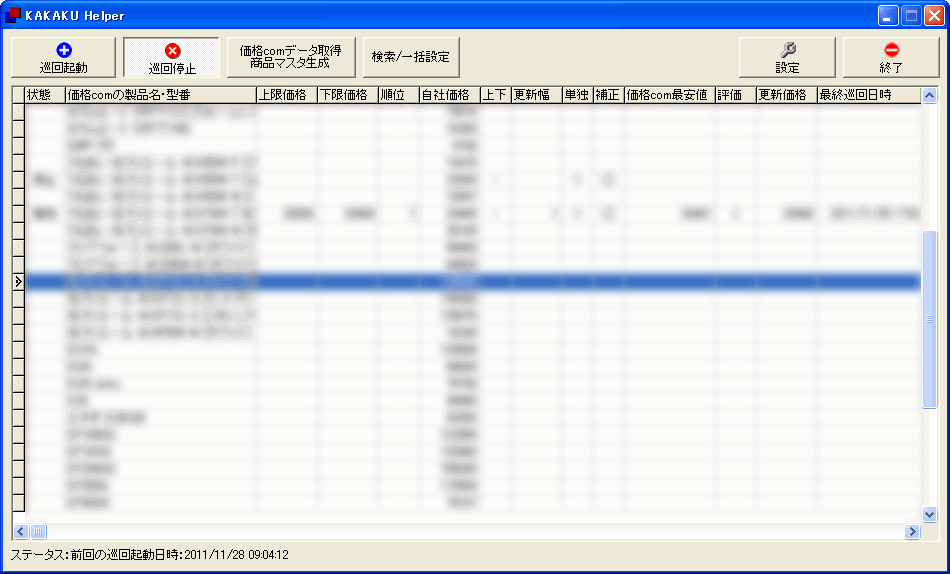
Task: Click vertical scrollbar up arrow
Action: 929,95
